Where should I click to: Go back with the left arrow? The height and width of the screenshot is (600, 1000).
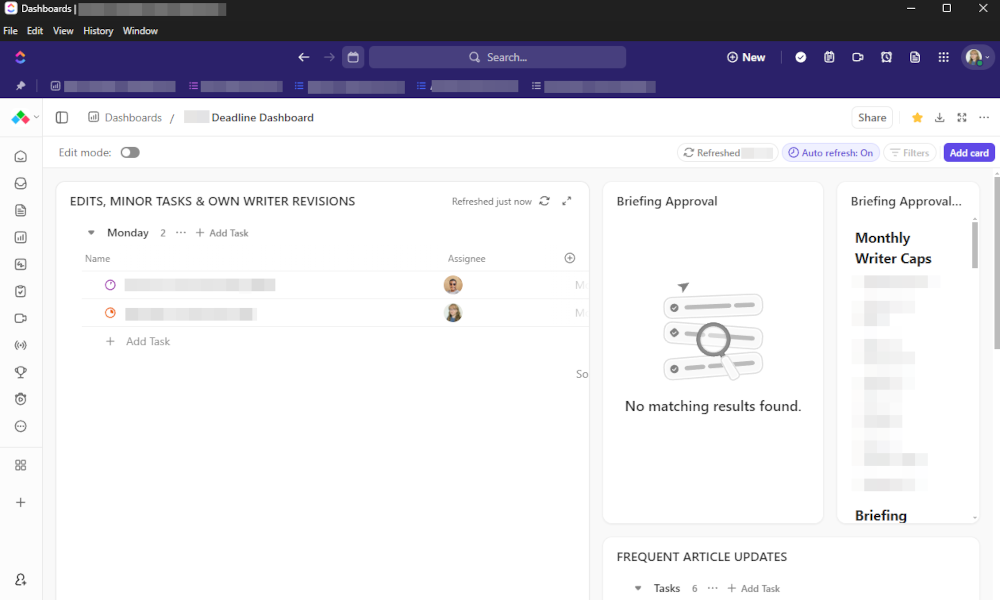pyautogui.click(x=304, y=57)
